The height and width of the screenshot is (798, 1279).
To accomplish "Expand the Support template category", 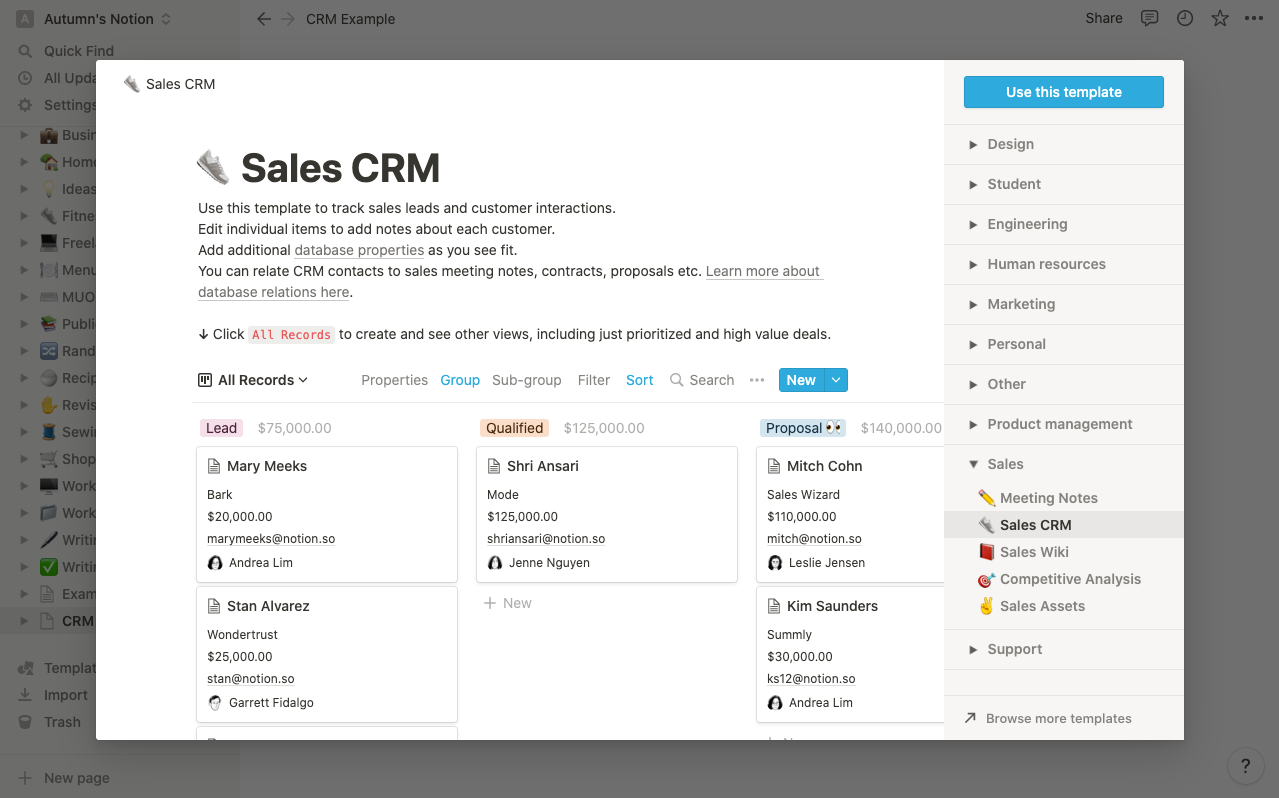I will click(x=973, y=649).
